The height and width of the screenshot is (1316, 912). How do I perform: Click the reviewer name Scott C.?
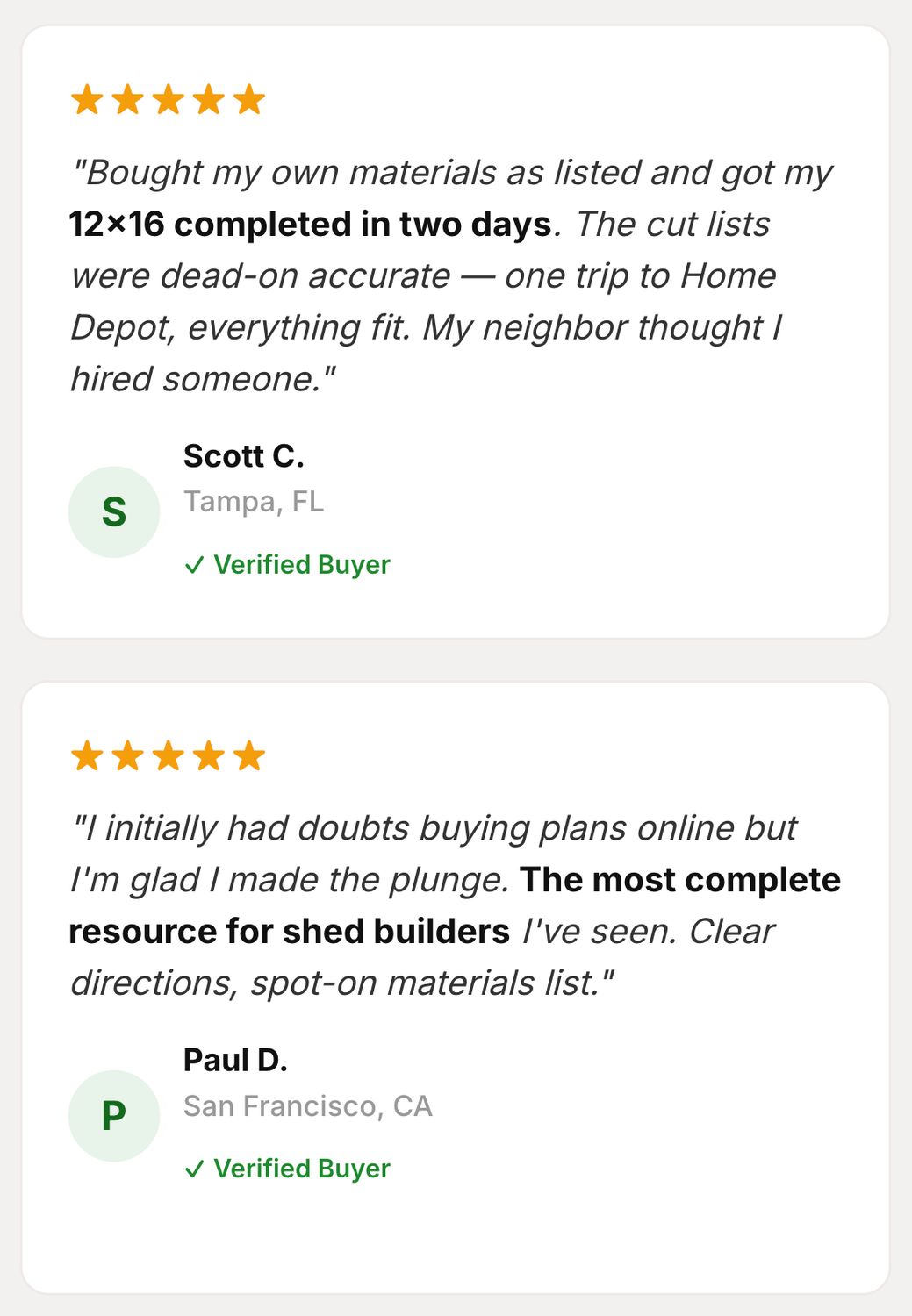click(243, 456)
